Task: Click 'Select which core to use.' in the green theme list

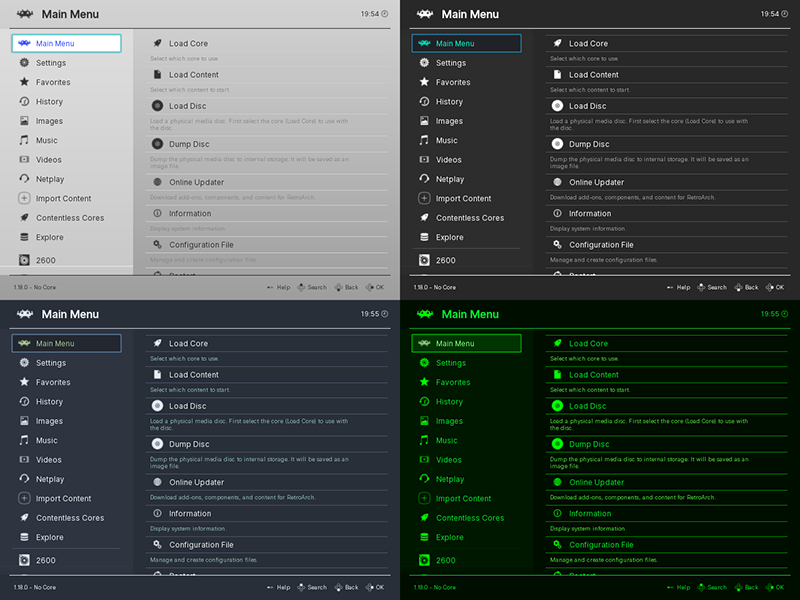Action: point(584,359)
